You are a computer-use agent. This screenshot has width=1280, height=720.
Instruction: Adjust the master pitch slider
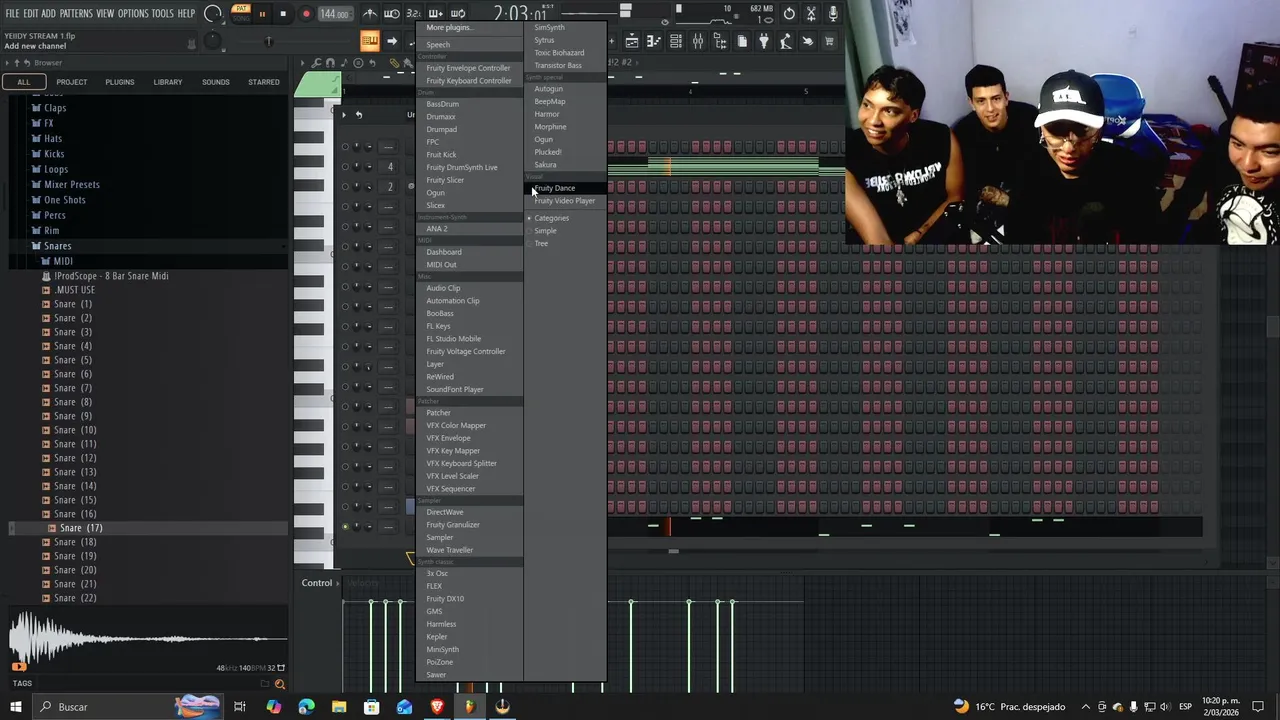(x=268, y=41)
